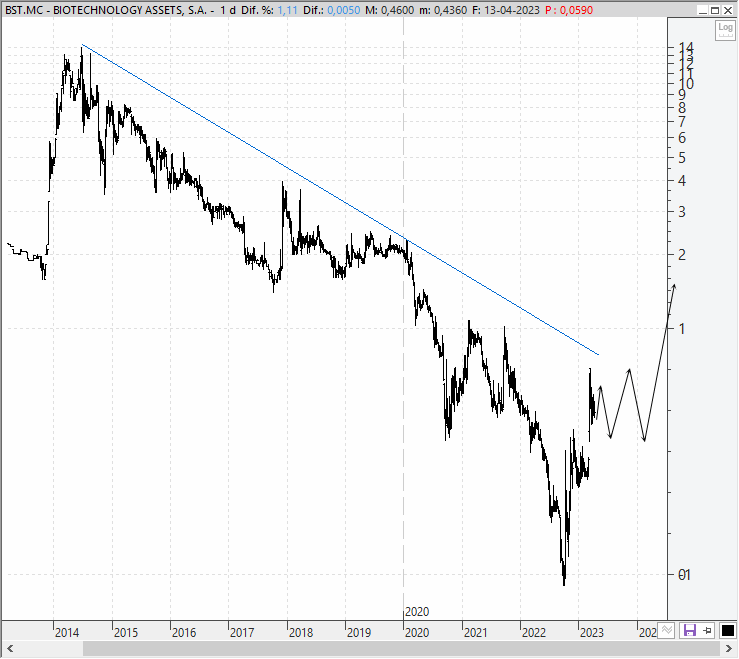Click the scrollbar left arrow
The height and width of the screenshot is (659, 739).
[10, 649]
